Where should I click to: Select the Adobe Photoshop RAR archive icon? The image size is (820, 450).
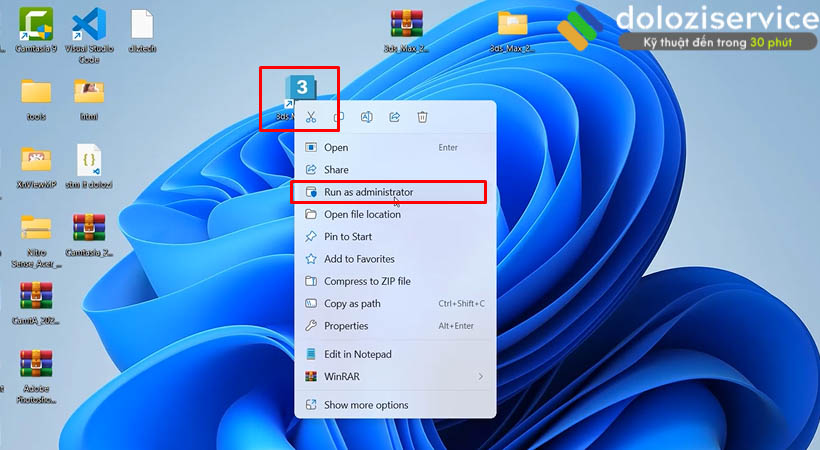pos(37,366)
